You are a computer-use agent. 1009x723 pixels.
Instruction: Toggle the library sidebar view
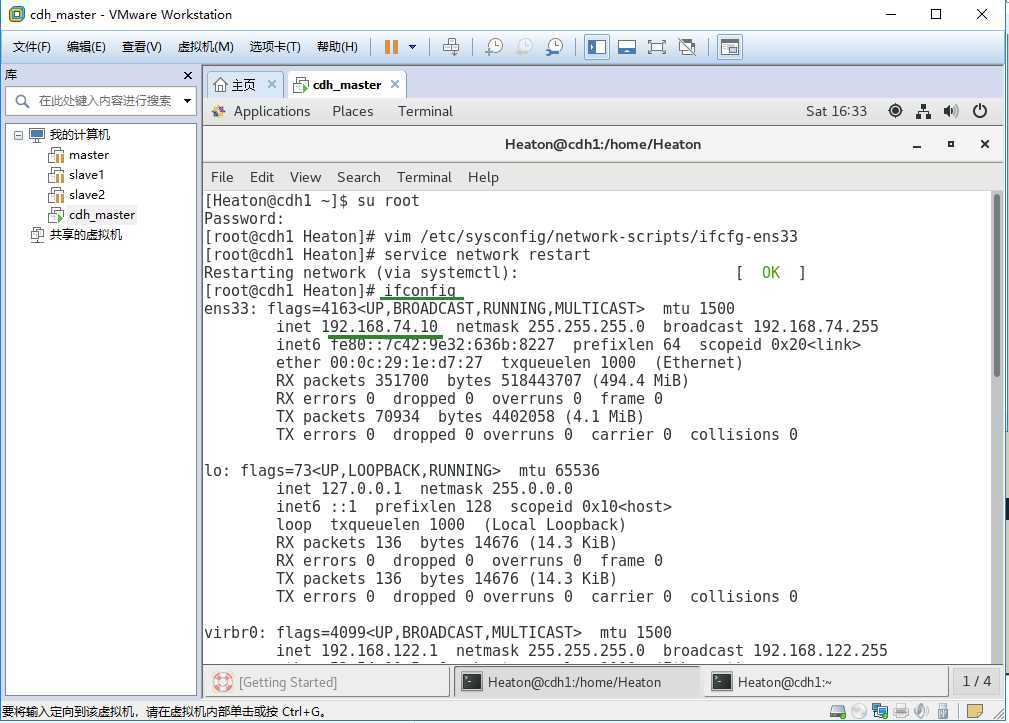pos(597,47)
